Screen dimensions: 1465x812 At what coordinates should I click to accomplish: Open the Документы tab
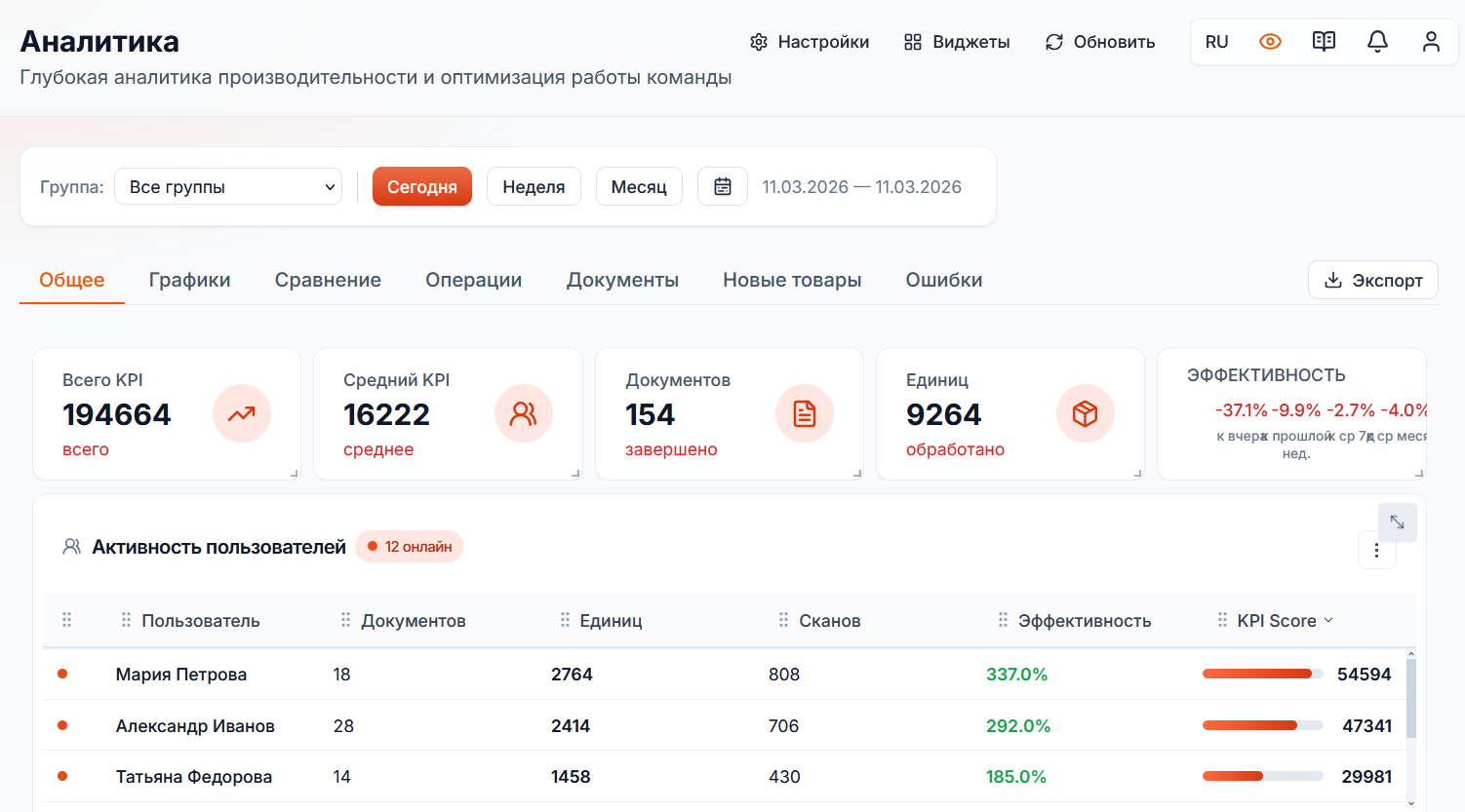click(622, 280)
